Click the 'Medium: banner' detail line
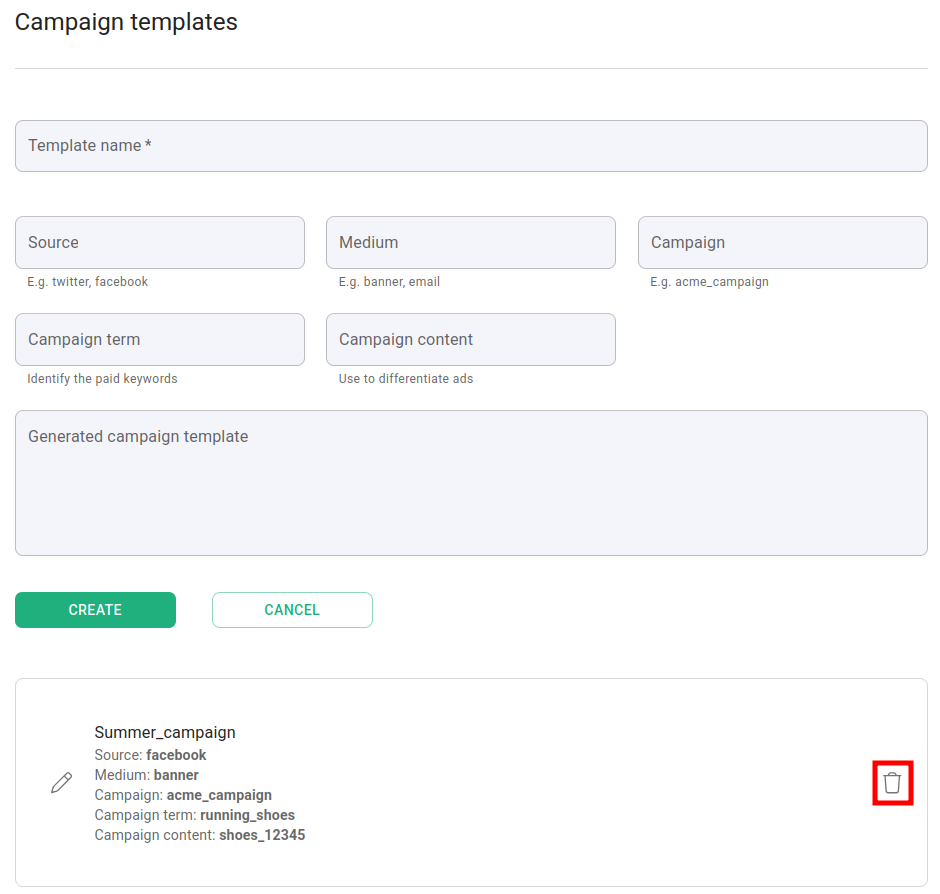940x894 pixels. click(146, 775)
